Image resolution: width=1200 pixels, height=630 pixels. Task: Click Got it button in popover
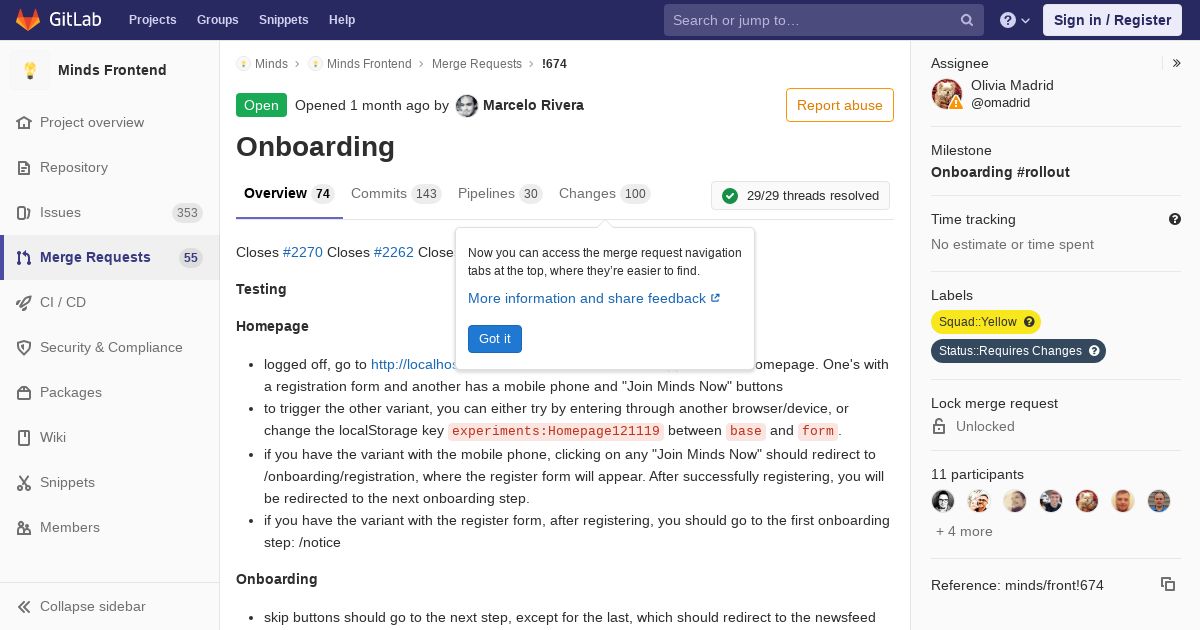[495, 339]
